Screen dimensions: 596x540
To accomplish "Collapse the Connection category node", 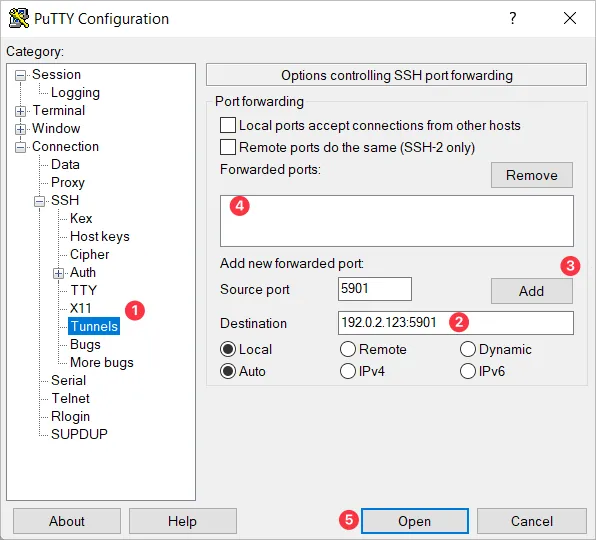I will click(x=21, y=147).
